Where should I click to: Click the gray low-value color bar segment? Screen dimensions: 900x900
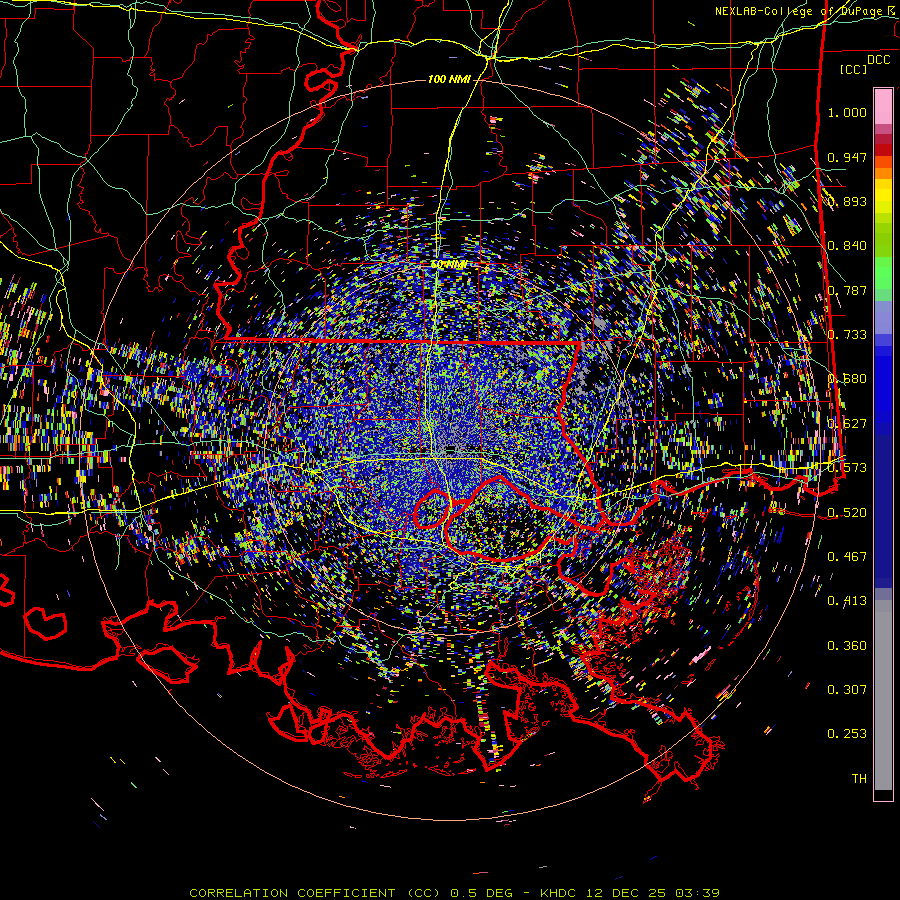(883, 695)
